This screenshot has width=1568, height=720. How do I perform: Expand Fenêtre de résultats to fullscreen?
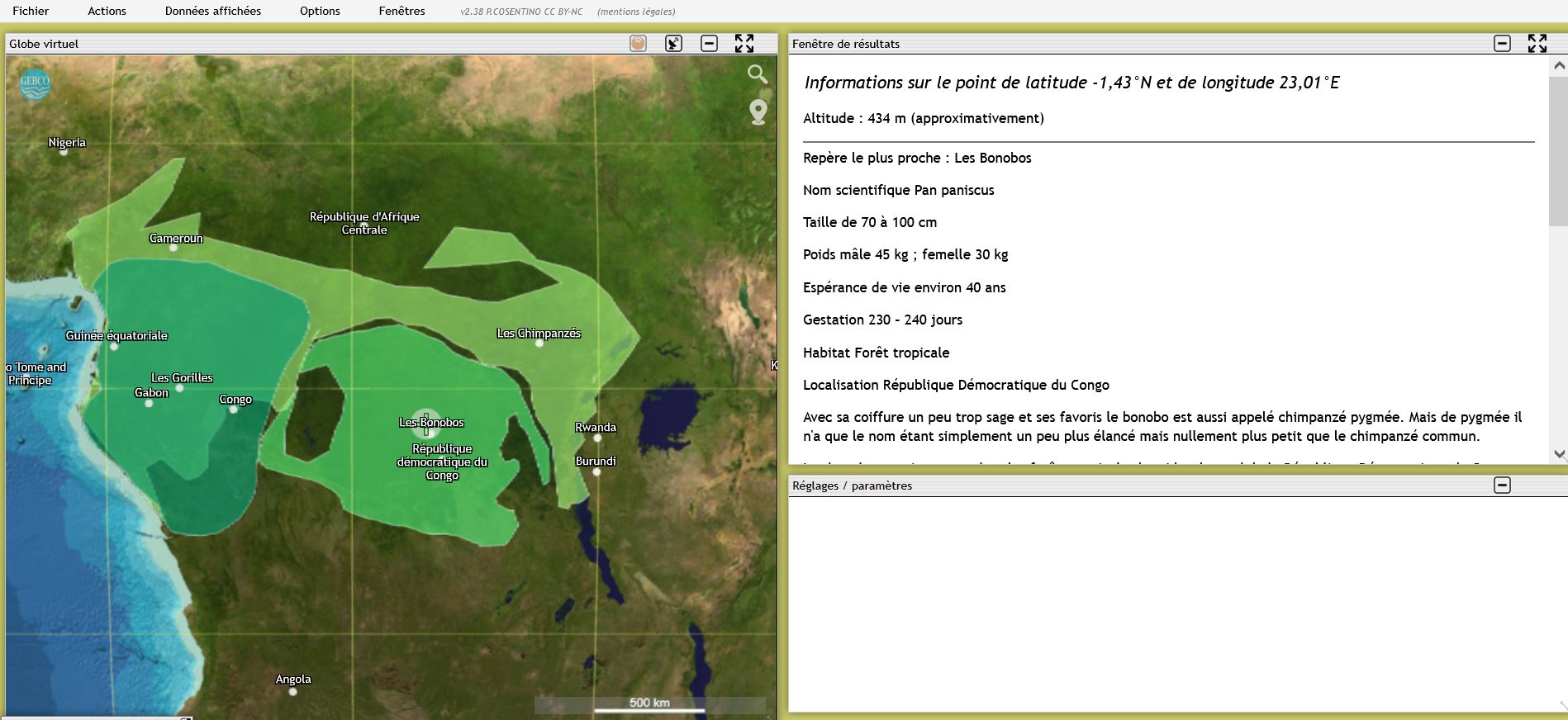pos(1537,44)
